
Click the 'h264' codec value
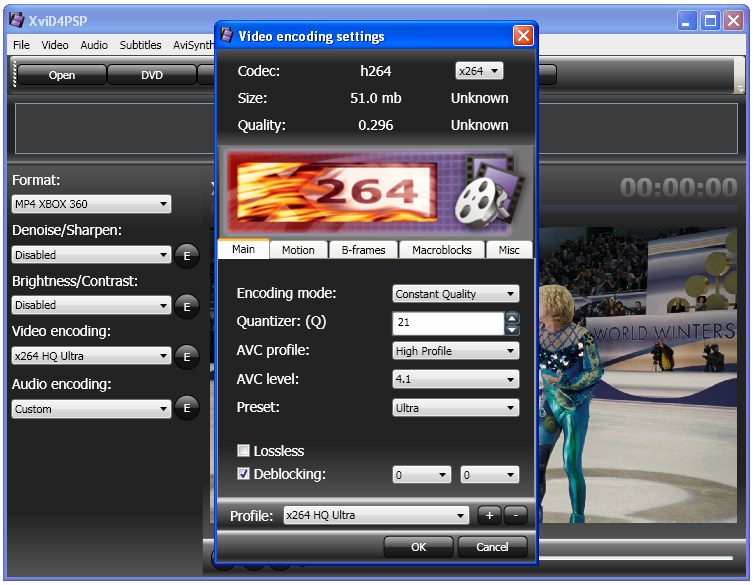[x=376, y=71]
